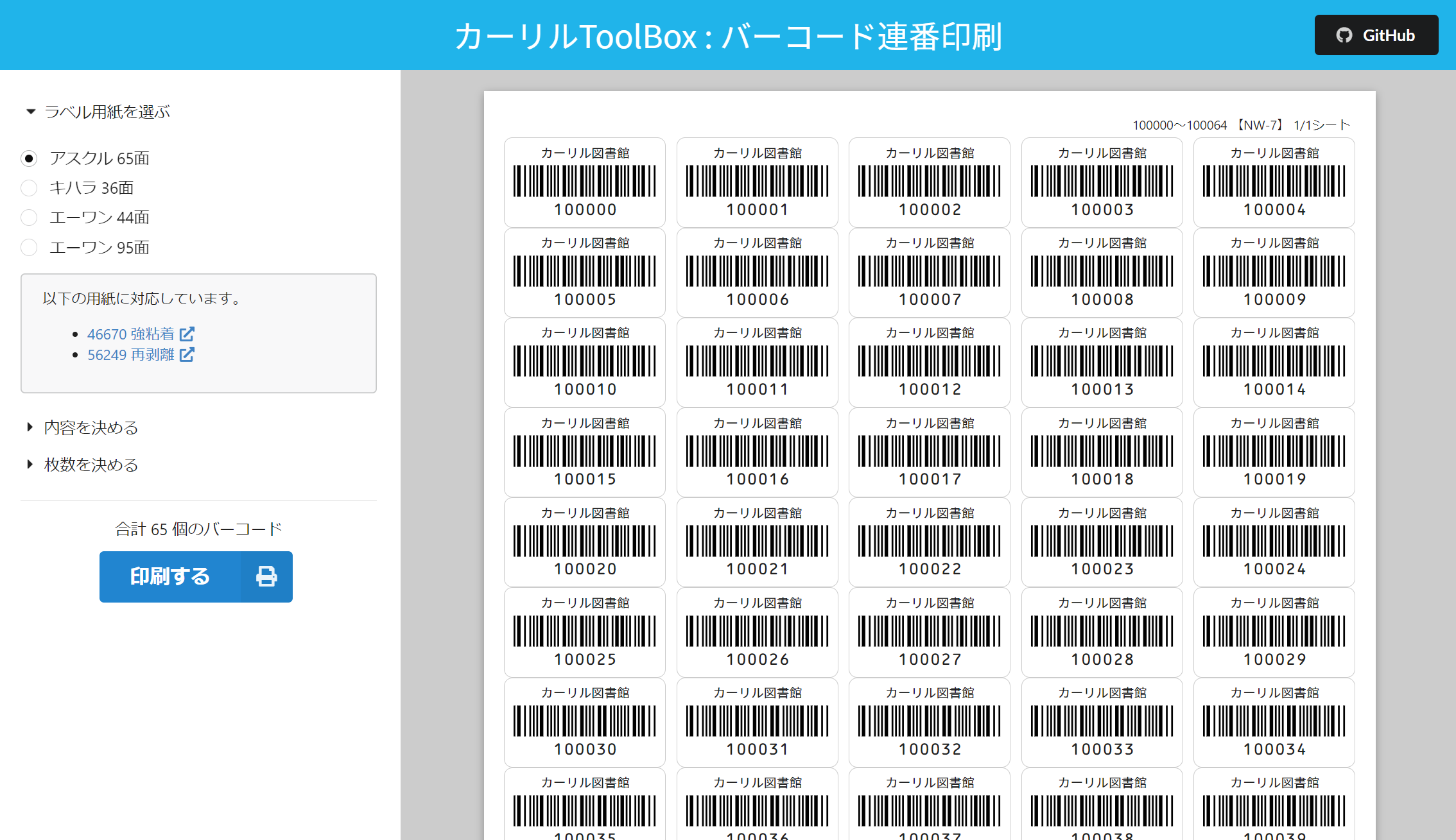The height and width of the screenshot is (840, 1456).
Task: Expand the 枚数を決める section
Action: coord(90,465)
